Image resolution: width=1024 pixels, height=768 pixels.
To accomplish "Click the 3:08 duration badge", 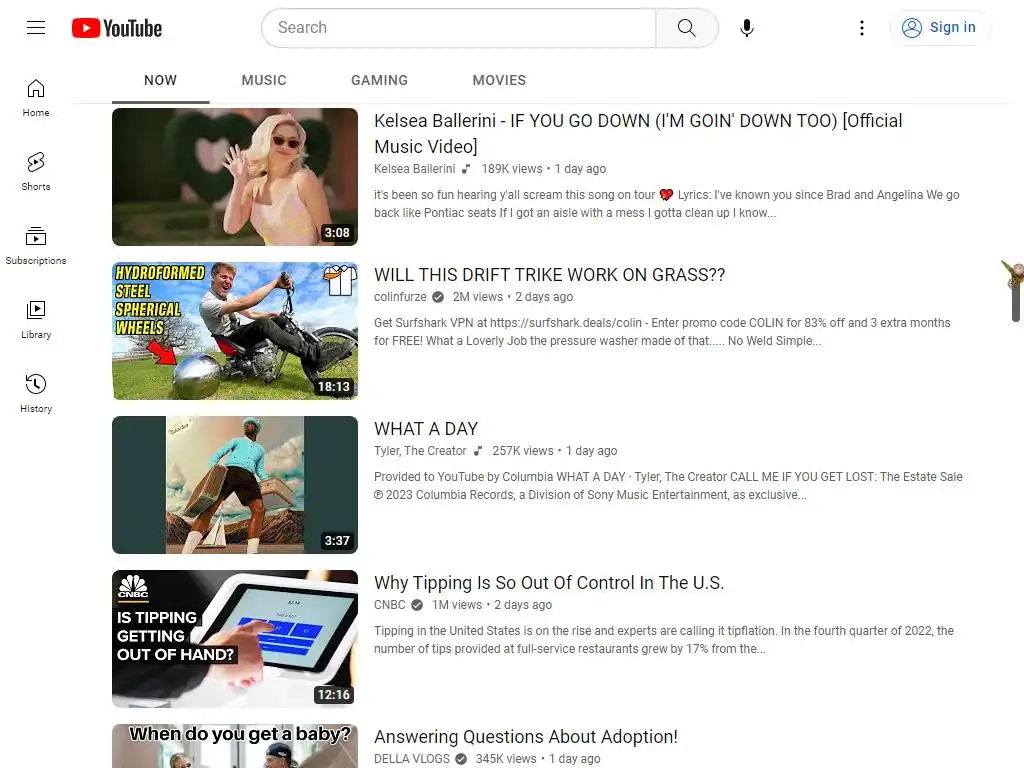I will [x=337, y=232].
